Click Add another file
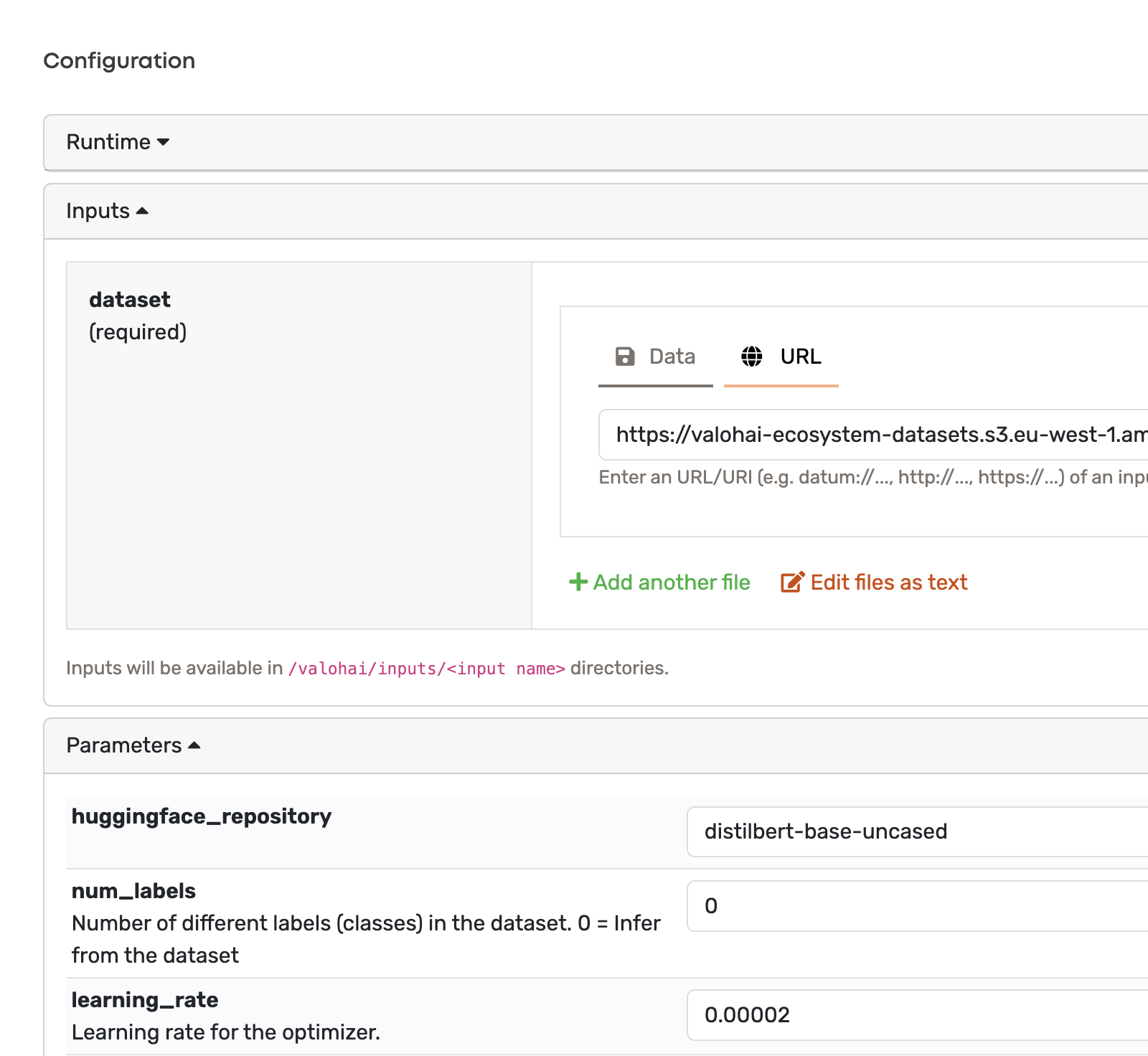This screenshot has width=1148, height=1056. pos(659,583)
